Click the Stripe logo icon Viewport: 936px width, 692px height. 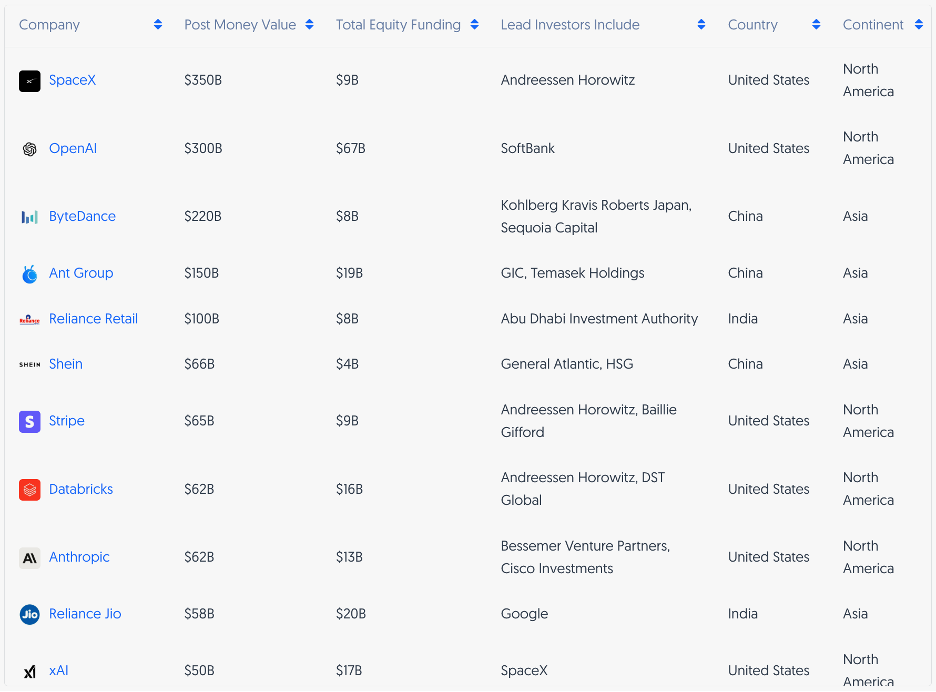coord(30,422)
